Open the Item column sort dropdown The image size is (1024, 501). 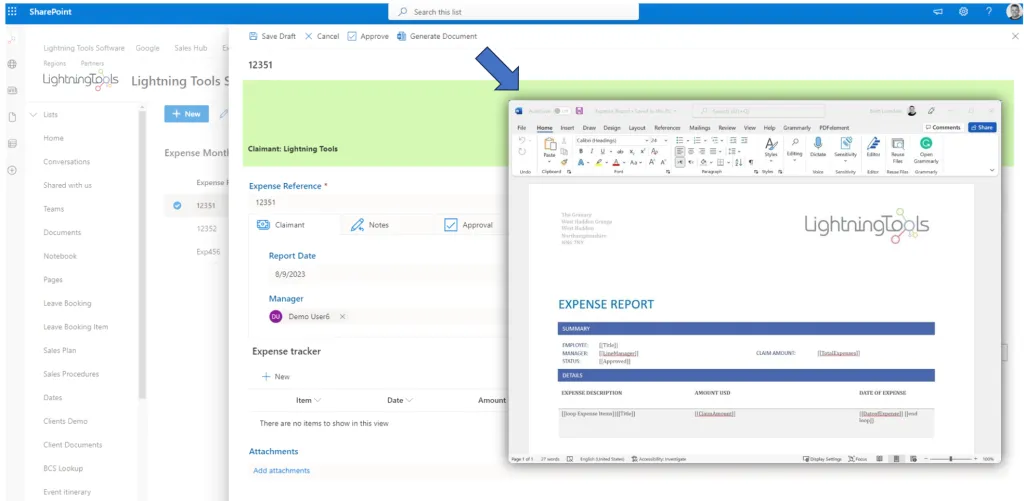click(x=318, y=400)
